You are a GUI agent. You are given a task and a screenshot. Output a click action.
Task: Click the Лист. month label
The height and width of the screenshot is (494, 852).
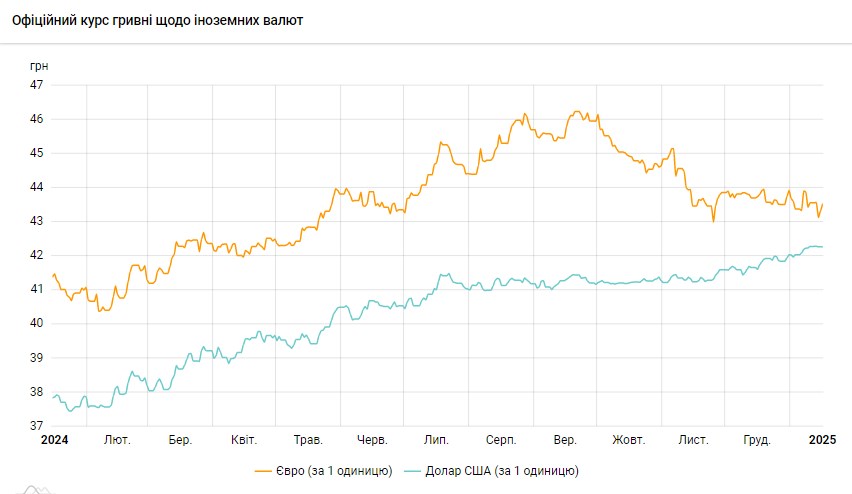point(693,440)
